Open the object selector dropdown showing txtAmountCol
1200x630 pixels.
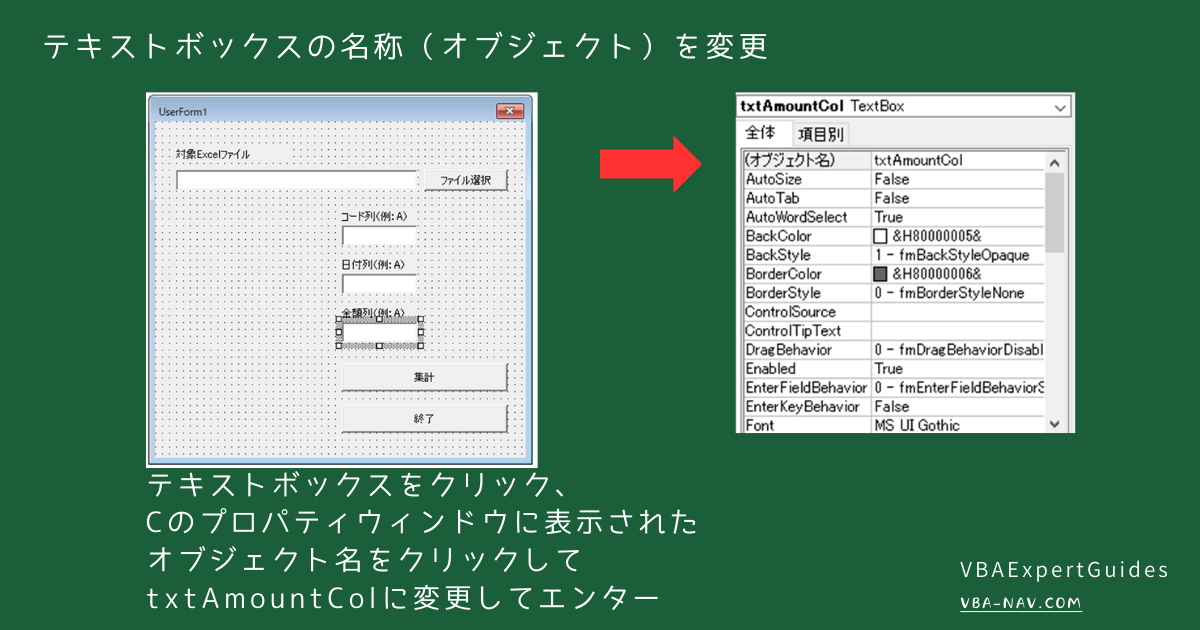[1061, 106]
